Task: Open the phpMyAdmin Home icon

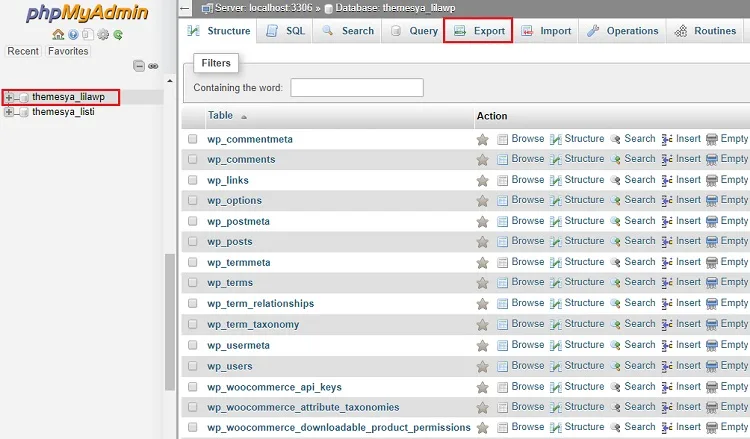Action: [58, 34]
